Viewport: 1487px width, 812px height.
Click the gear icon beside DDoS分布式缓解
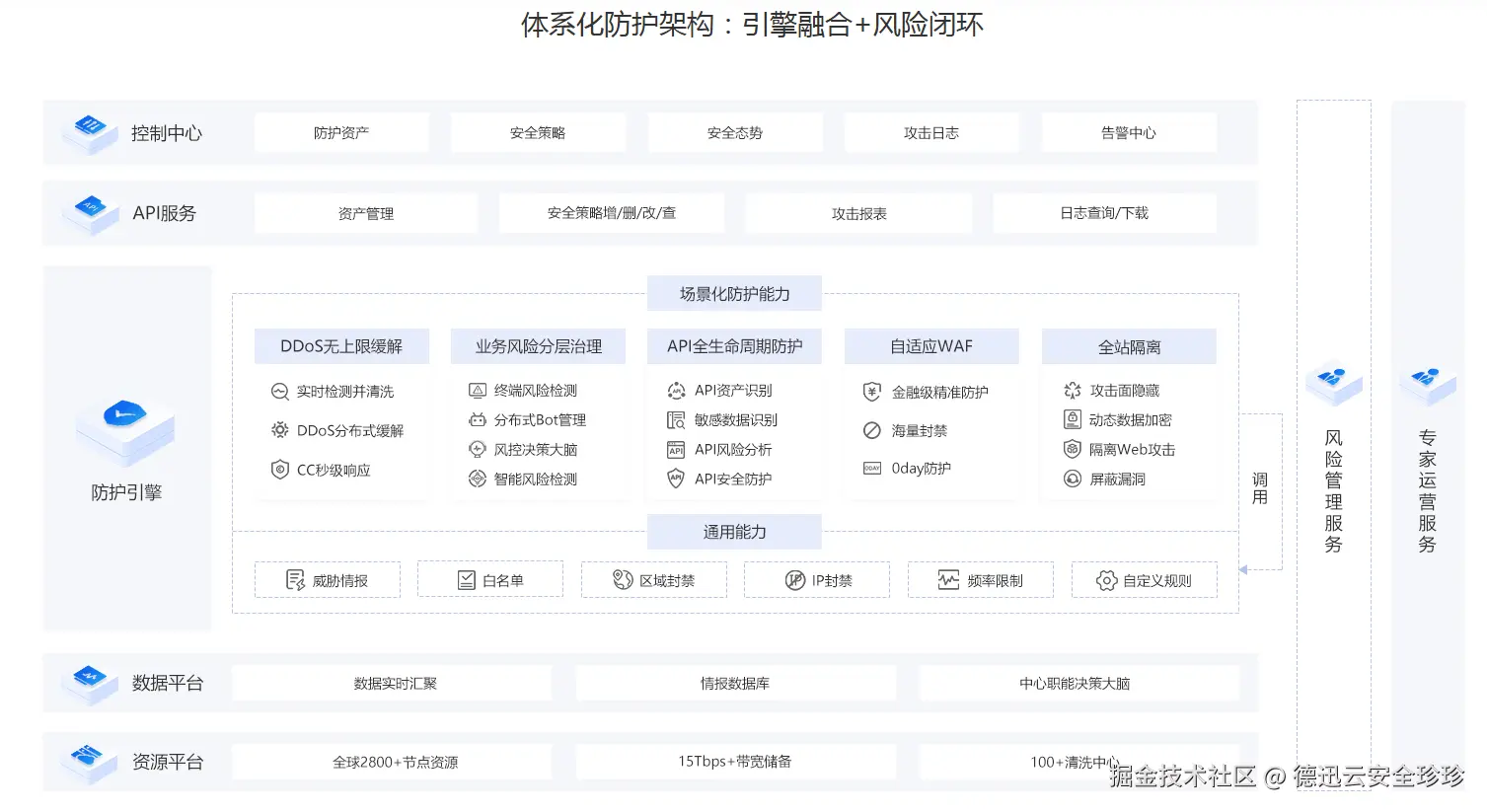(279, 430)
